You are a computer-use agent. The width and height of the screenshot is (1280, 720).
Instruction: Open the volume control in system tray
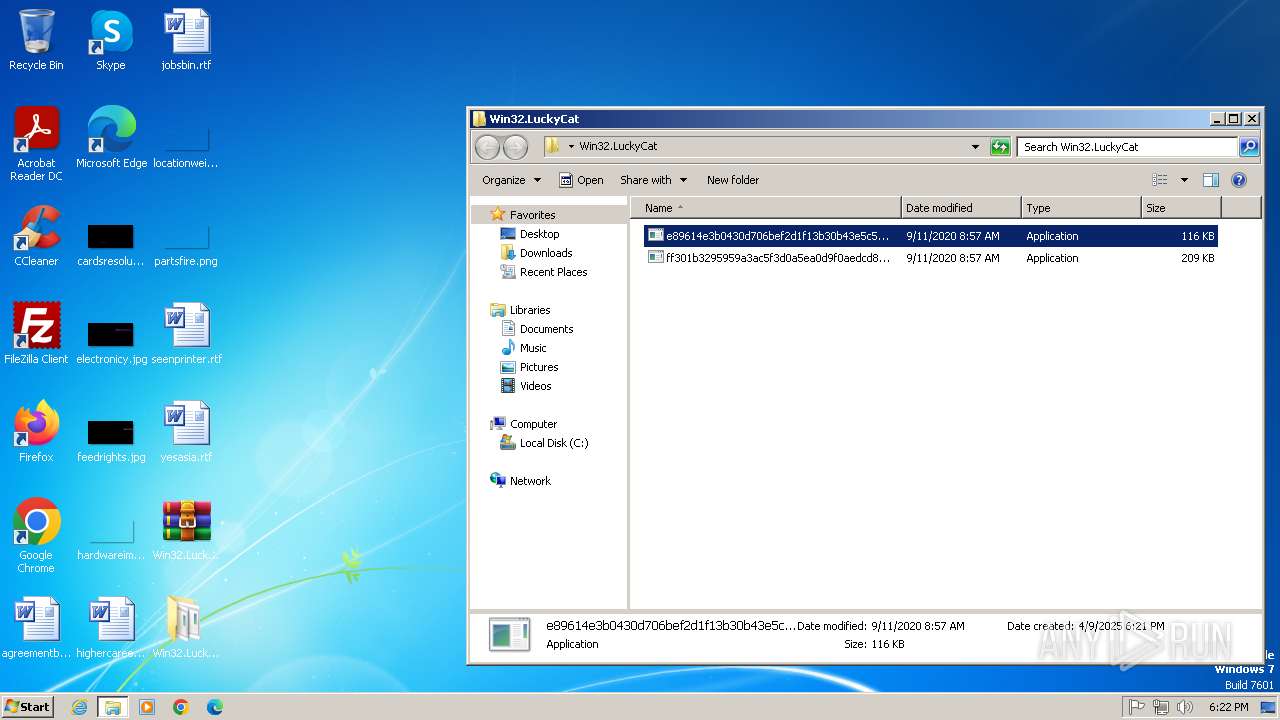coord(1185,707)
